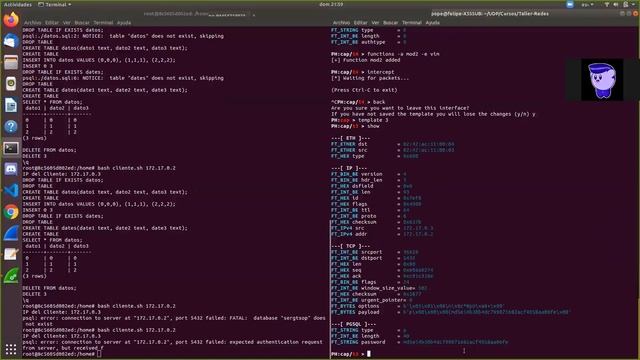Click '[*] Waiting for packets...' line
640x360 pixels.
pos(370,78)
